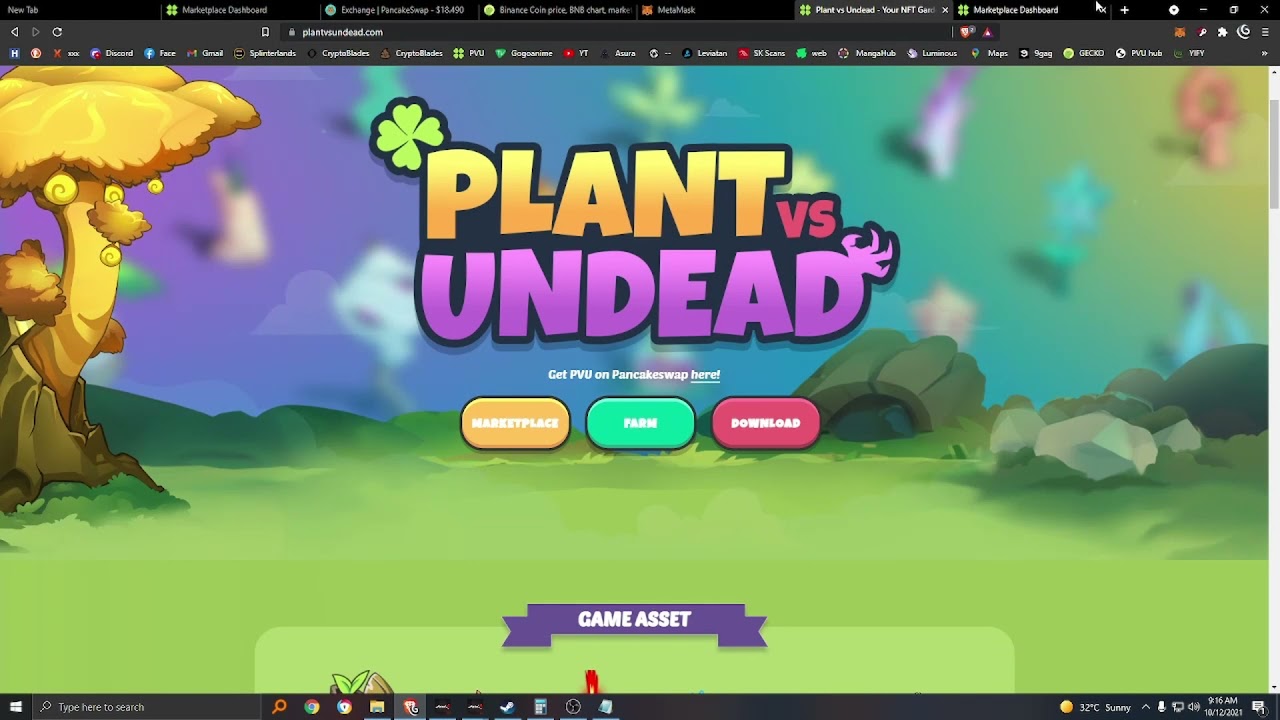Open the PVU bookmark
This screenshot has width=1280, height=720.
pyautogui.click(x=469, y=53)
